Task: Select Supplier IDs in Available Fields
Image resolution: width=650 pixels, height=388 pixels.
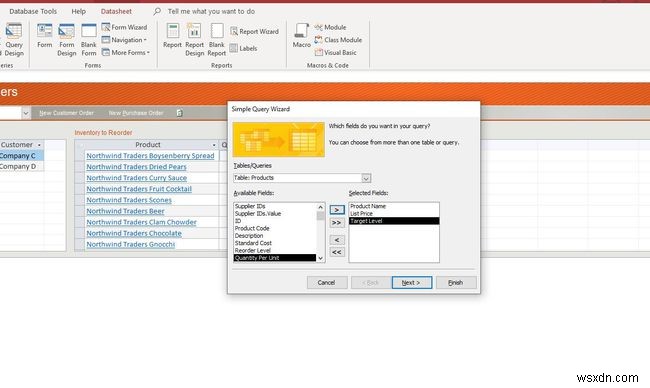Action: click(x=275, y=206)
